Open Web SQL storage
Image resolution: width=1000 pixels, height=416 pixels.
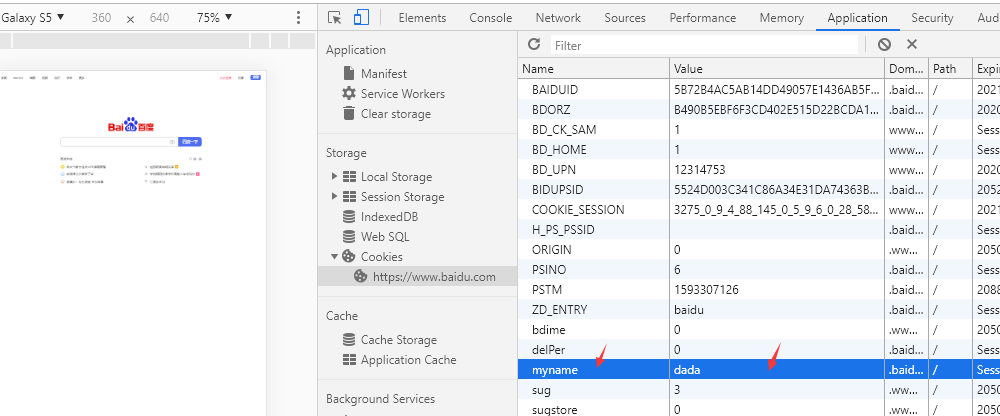[x=385, y=237]
